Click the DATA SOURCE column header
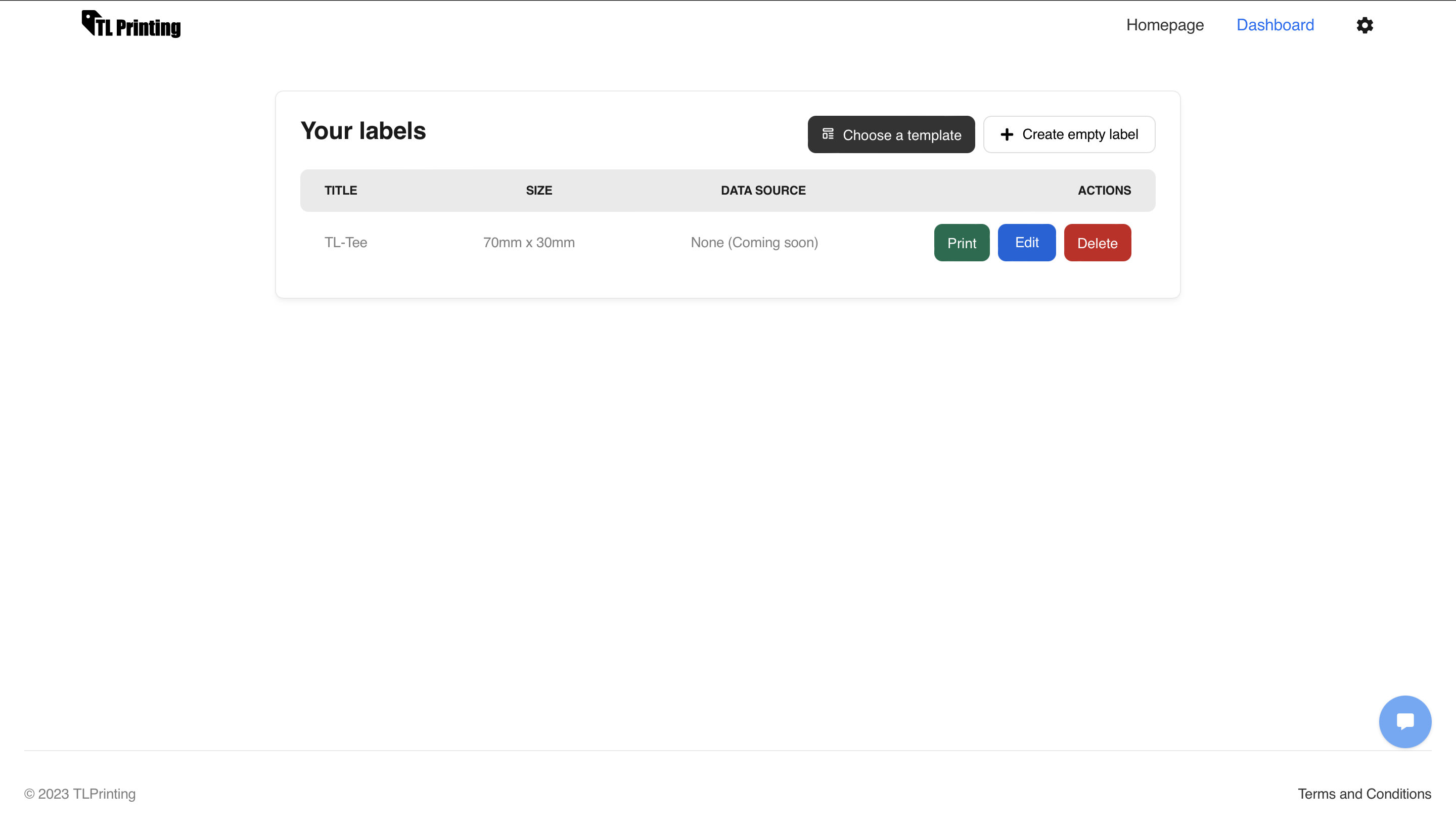The image size is (1456, 829). coord(763,191)
